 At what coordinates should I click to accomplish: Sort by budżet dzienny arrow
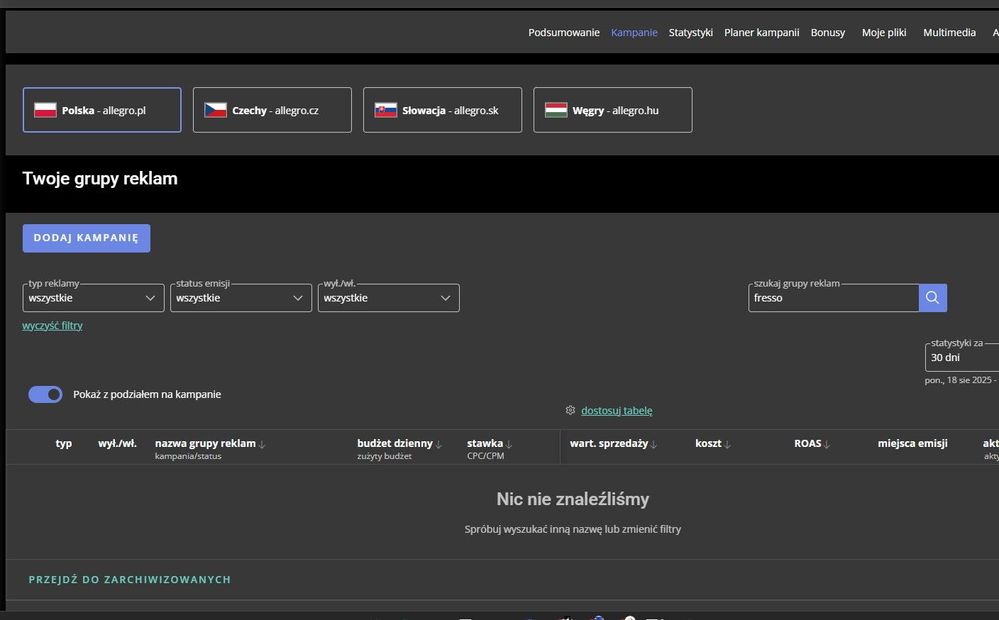(x=438, y=444)
